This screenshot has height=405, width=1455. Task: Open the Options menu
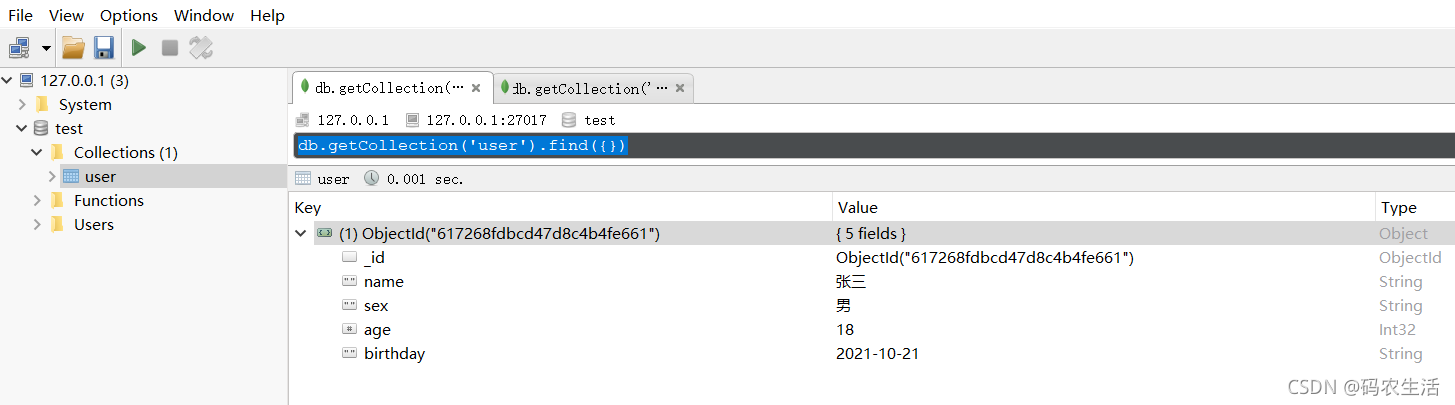pyautogui.click(x=129, y=15)
